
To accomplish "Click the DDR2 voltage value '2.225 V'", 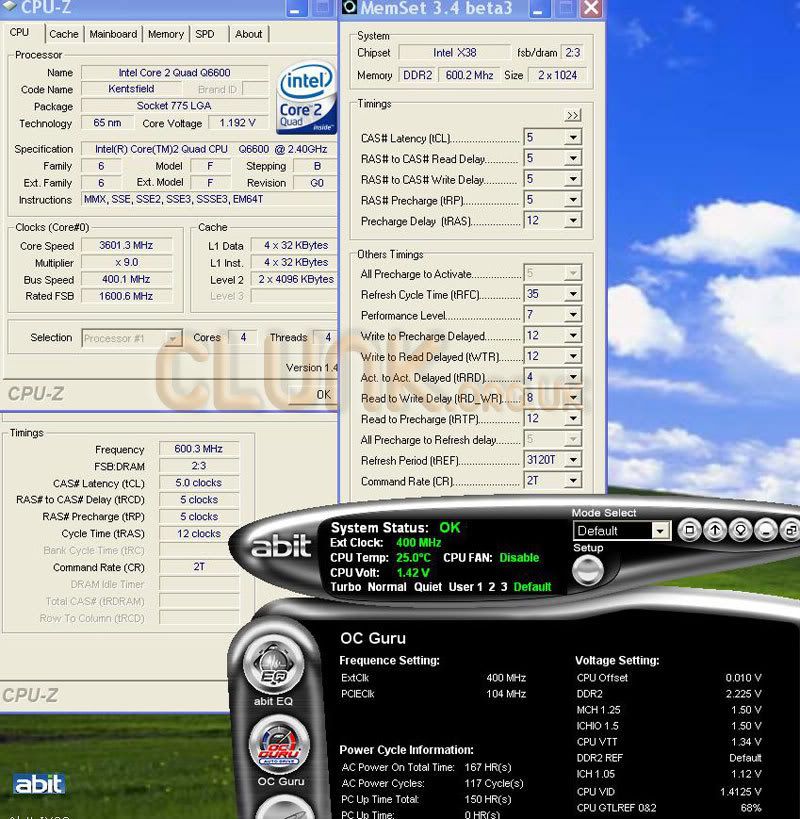I will point(743,694).
